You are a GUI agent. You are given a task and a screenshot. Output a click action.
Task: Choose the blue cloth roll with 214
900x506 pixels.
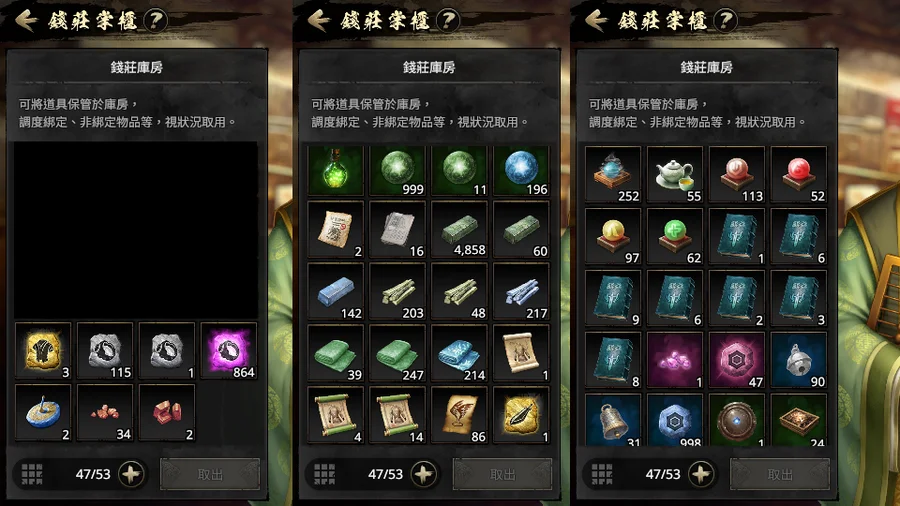459,353
